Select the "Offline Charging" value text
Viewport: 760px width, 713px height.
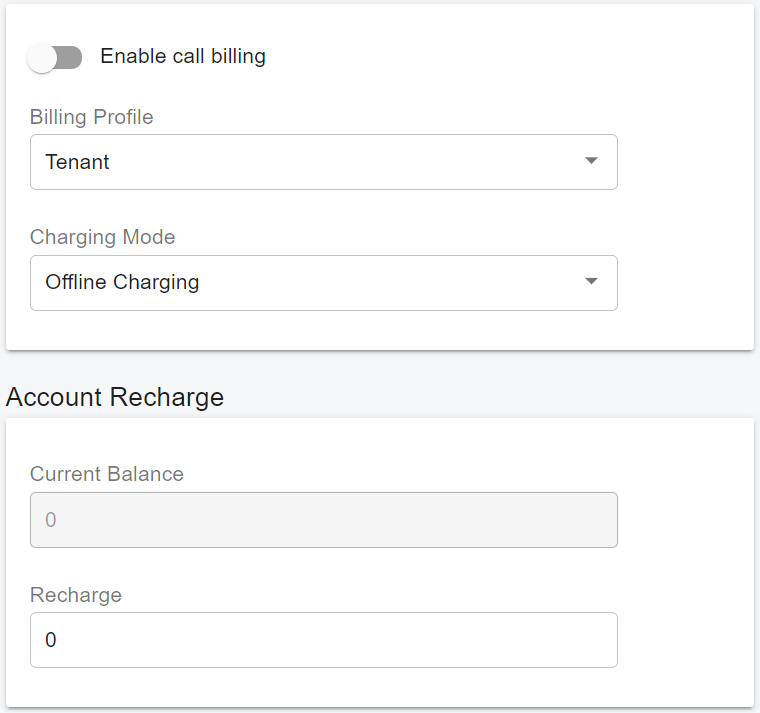[122, 282]
